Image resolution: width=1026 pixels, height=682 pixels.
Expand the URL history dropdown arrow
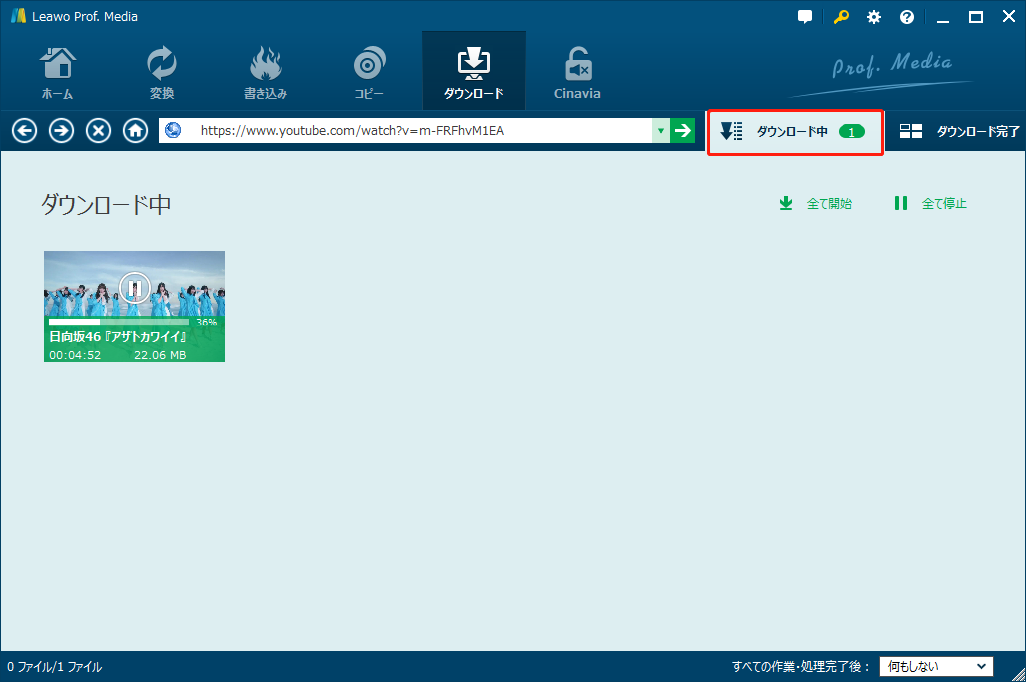pos(661,131)
